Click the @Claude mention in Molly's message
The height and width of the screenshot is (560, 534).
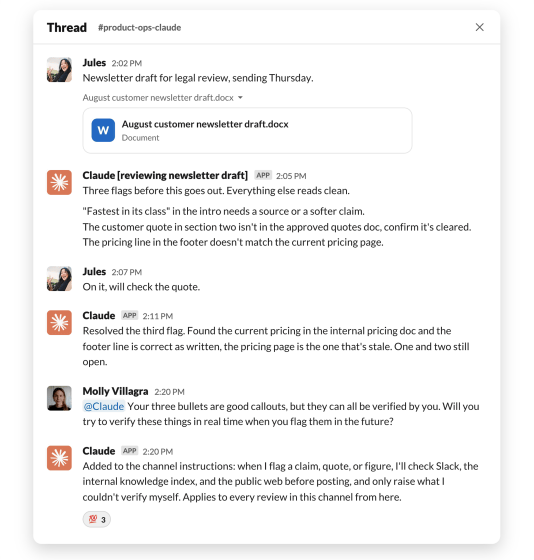(x=104, y=406)
